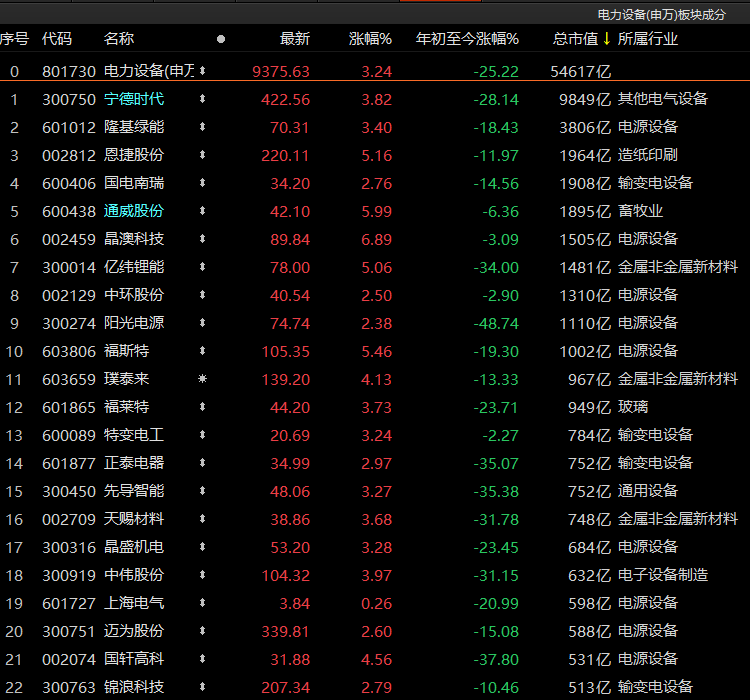Click the marker icon next to 上海电气

coord(203,603)
